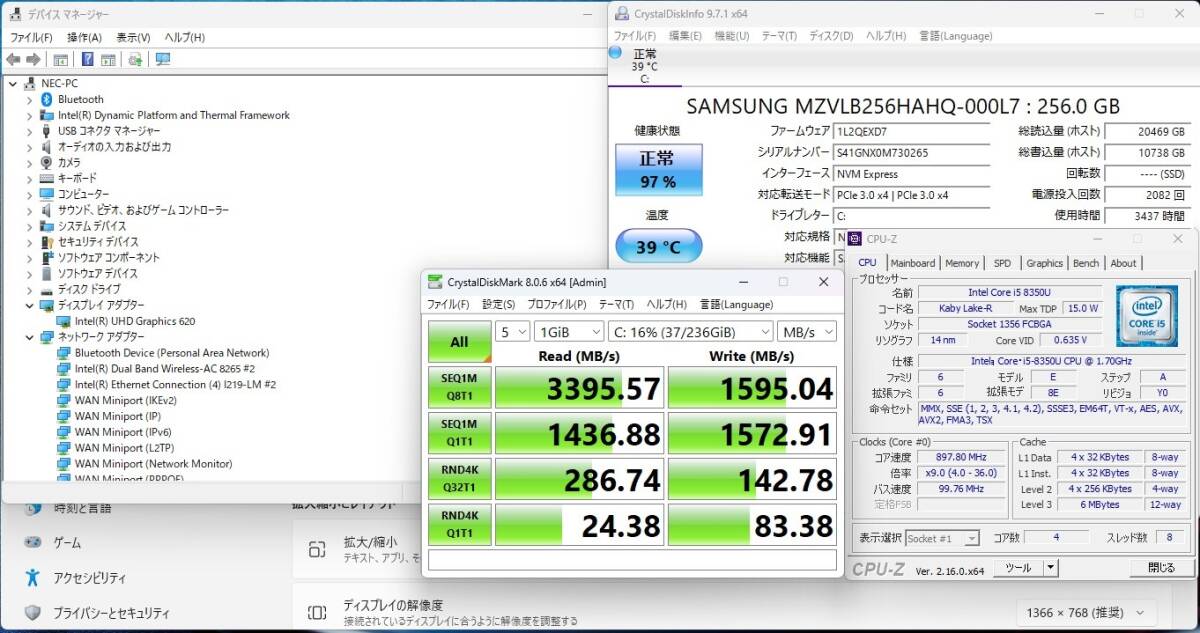This screenshot has width=1200, height=633.
Task: Open the ゲーム settings category
Action: [67, 543]
